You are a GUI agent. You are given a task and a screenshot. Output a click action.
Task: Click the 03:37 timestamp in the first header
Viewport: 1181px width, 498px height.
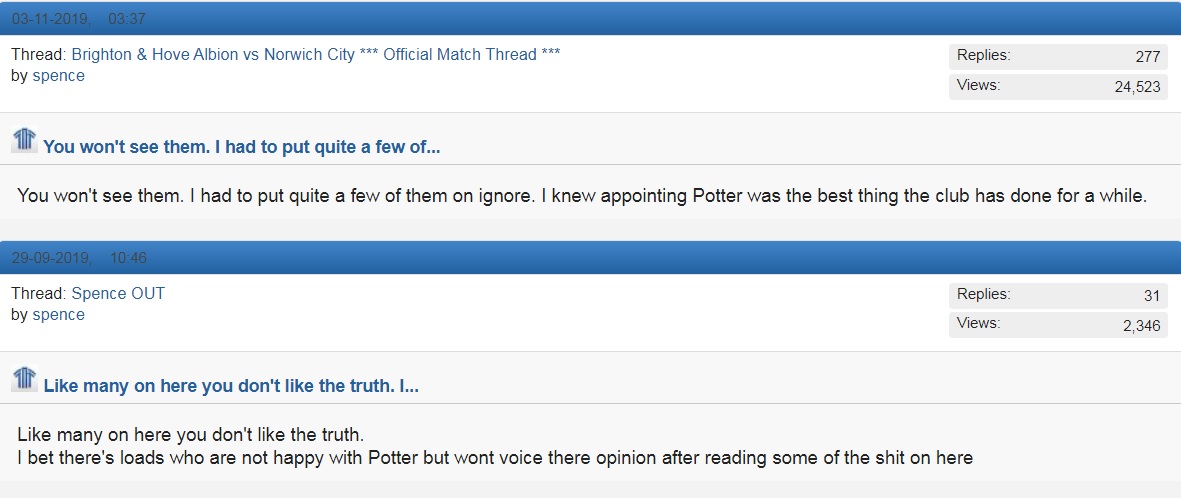pos(127,19)
